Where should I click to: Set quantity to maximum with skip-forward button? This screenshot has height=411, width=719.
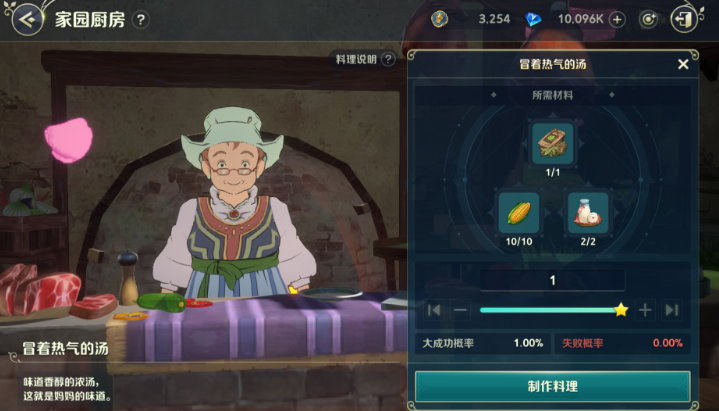[x=672, y=310]
